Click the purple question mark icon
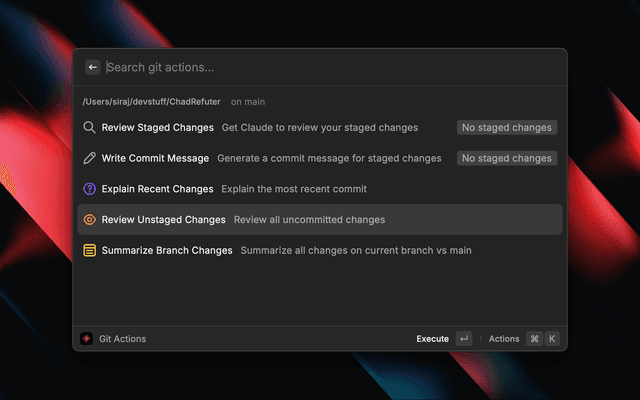This screenshot has height=400, width=640. [90, 189]
